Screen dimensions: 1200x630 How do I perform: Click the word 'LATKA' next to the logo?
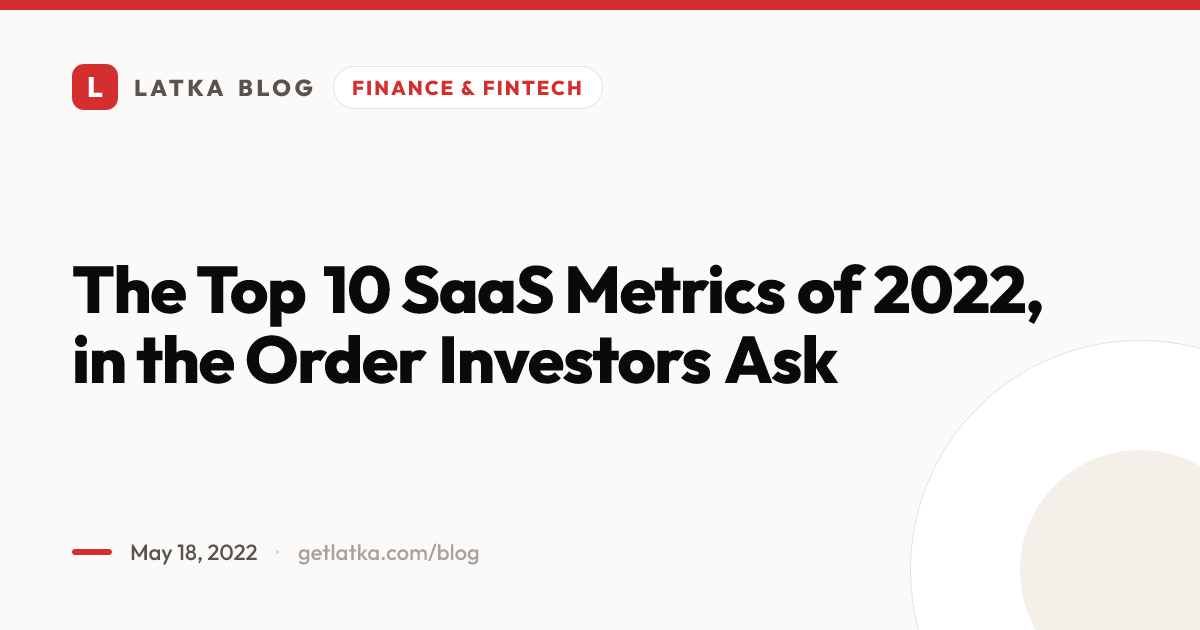pyautogui.click(x=178, y=88)
